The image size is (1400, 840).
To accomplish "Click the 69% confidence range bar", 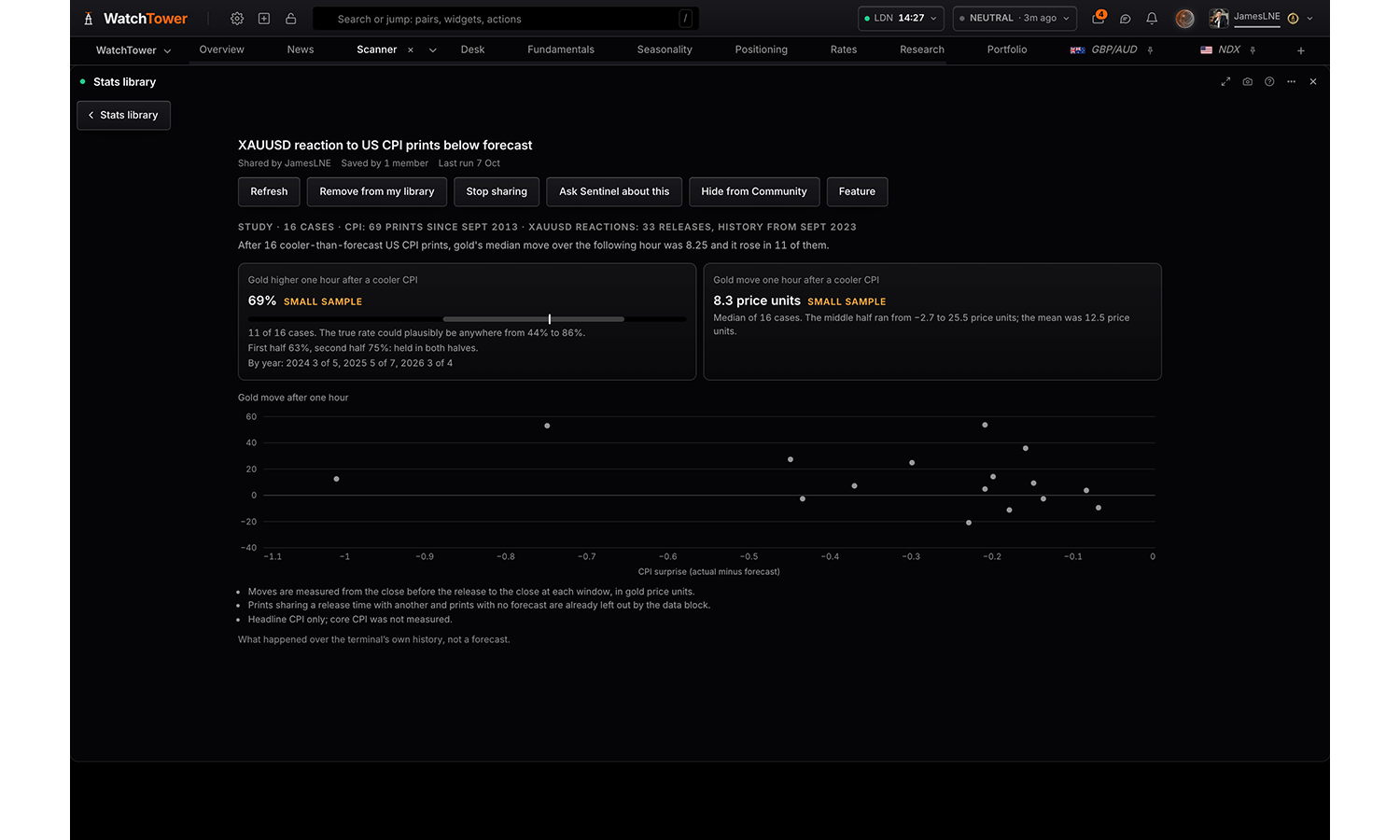I will 468,319.
